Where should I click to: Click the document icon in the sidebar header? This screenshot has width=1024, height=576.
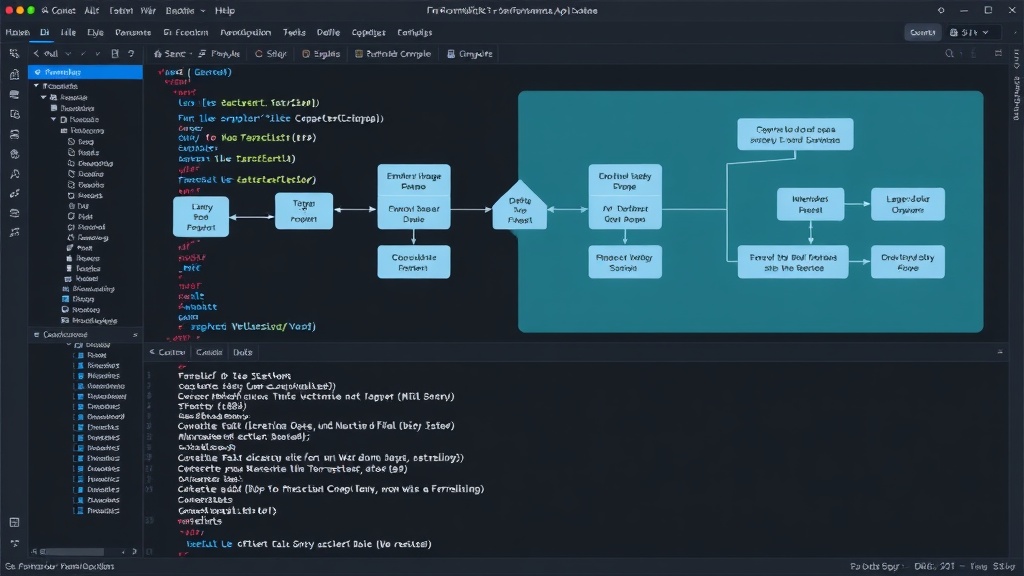(115, 54)
